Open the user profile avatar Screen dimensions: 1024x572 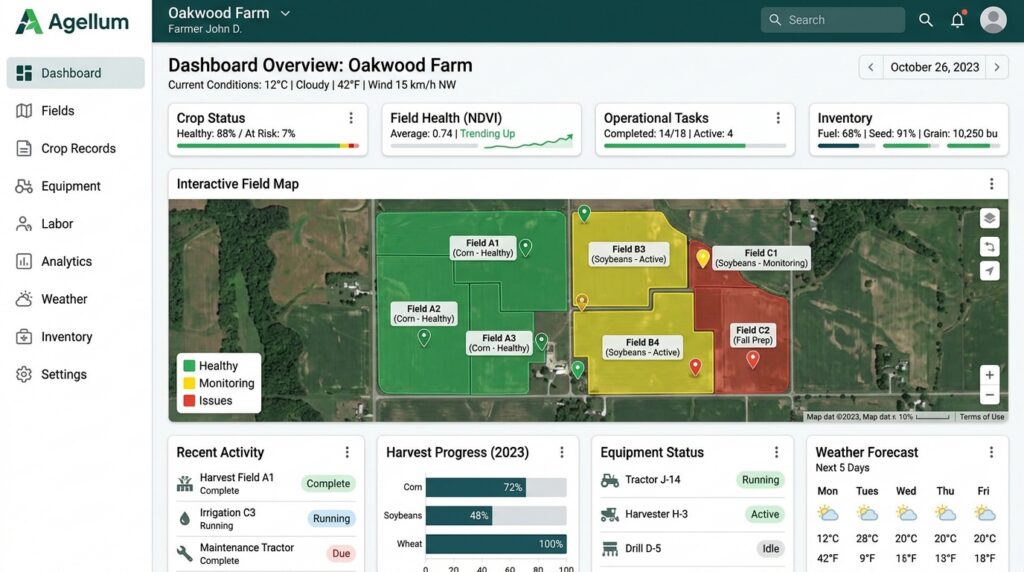click(992, 20)
